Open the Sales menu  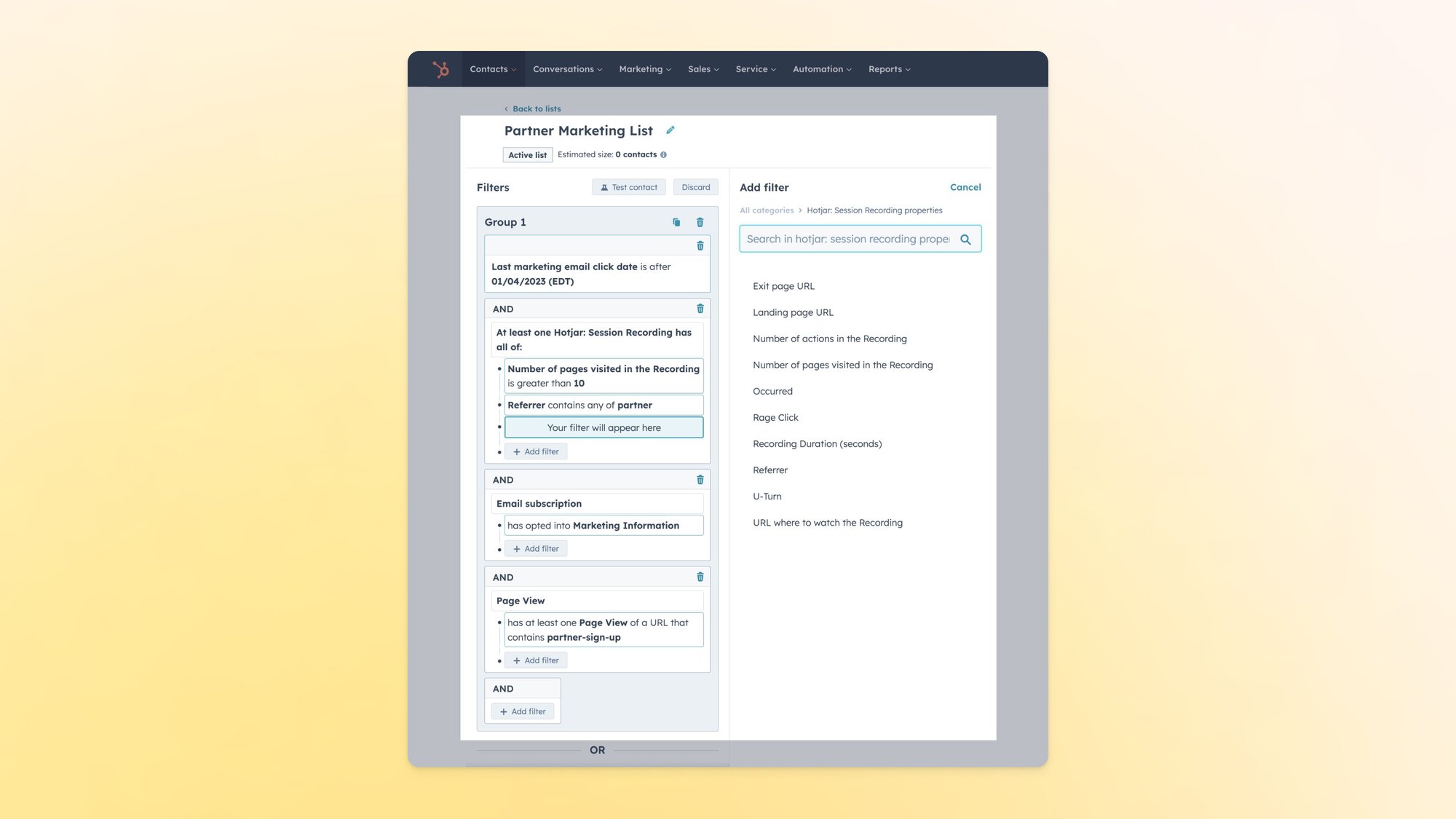point(703,69)
